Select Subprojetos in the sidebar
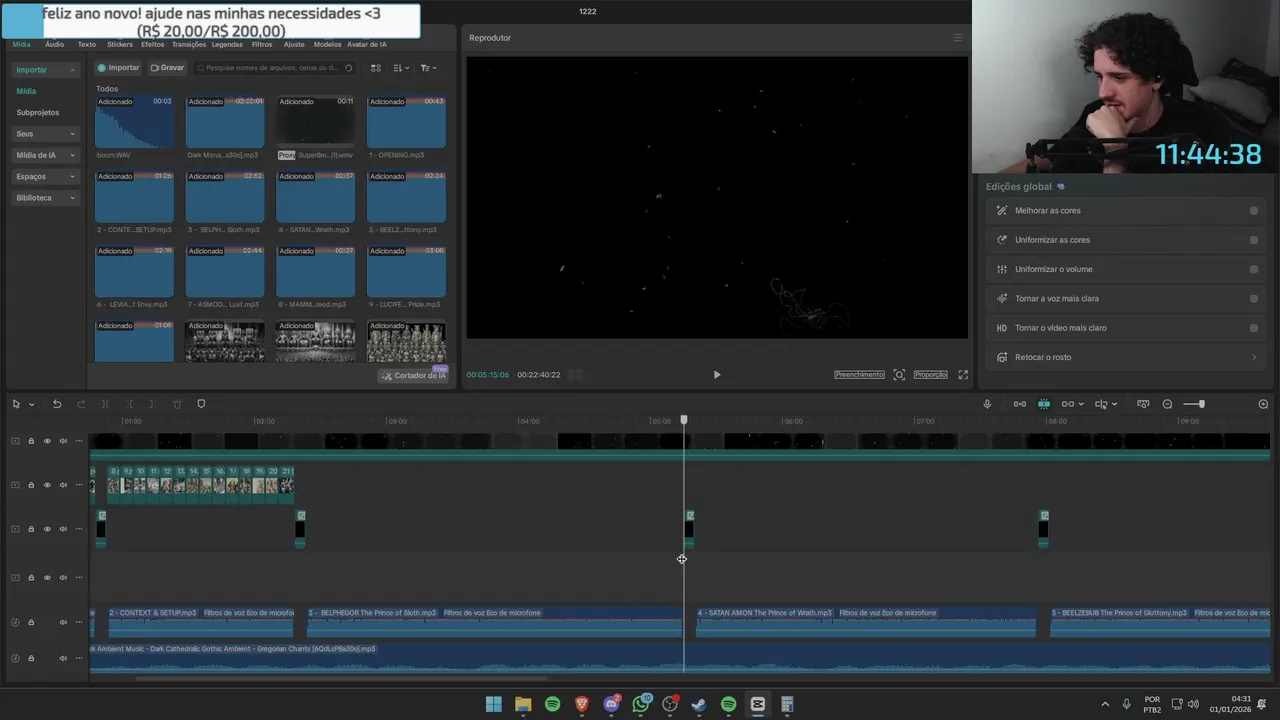 tap(38, 113)
